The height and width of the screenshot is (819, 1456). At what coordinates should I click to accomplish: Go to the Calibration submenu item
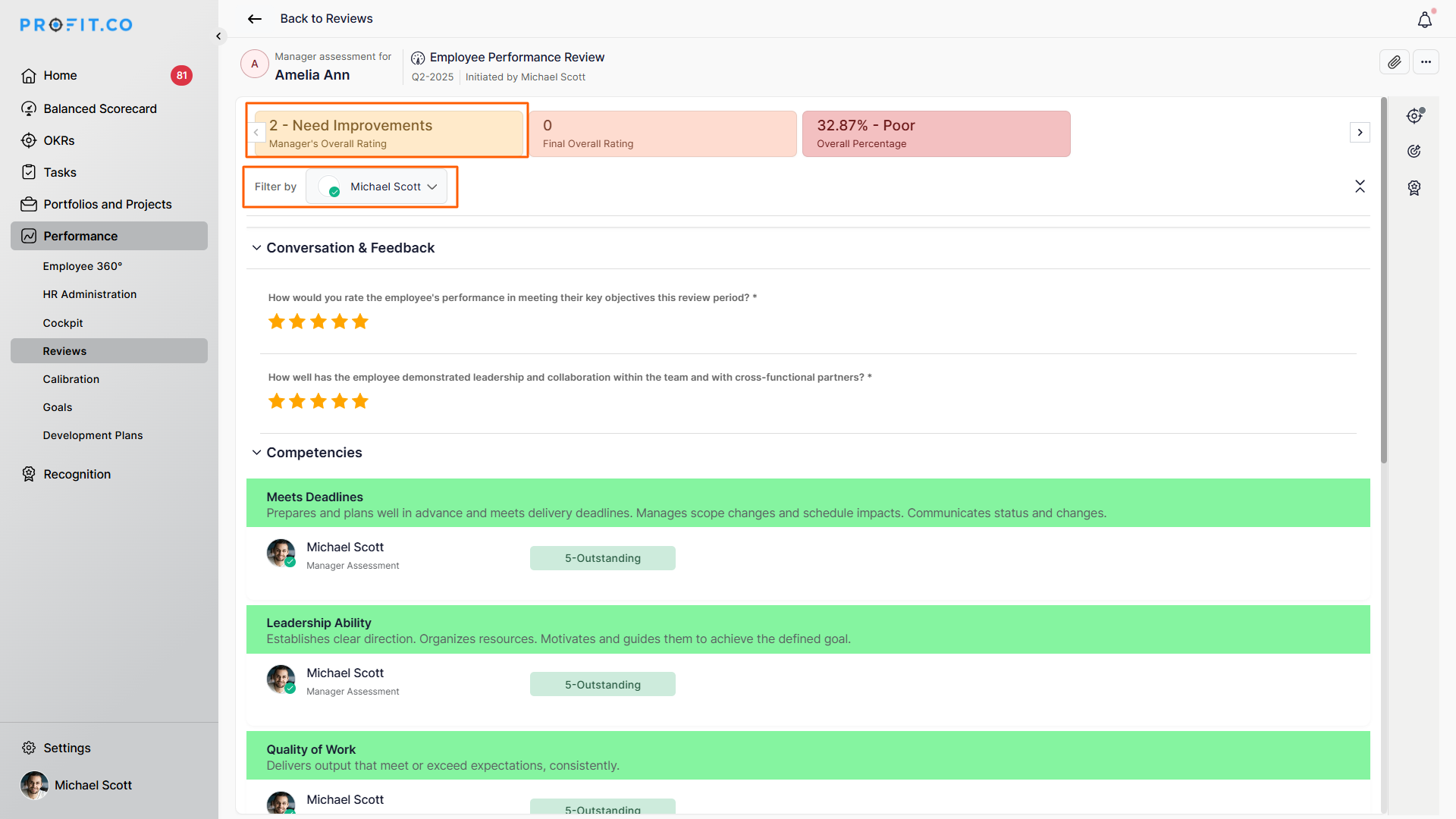click(x=71, y=379)
